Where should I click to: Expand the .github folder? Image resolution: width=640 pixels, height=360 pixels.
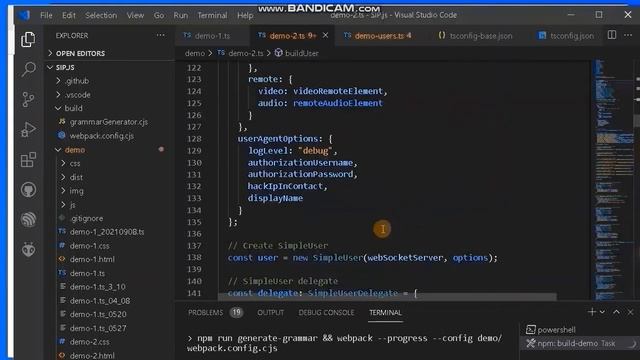coord(77,81)
